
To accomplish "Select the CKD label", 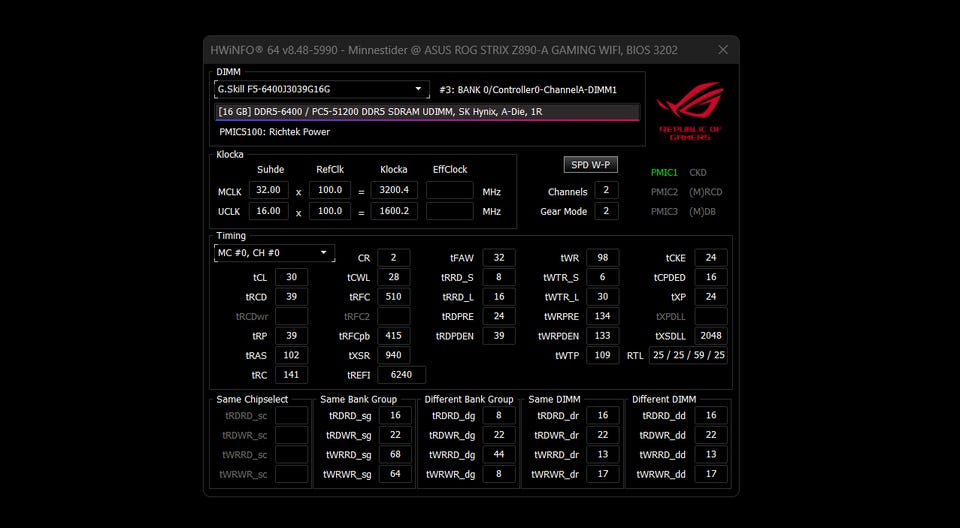I will tap(698, 173).
